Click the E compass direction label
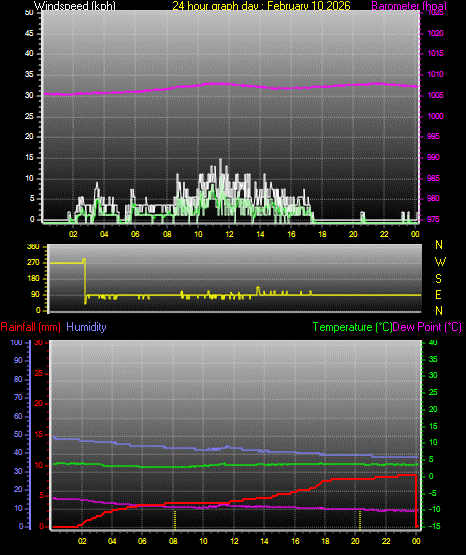This screenshot has width=466, height=555. (x=438, y=294)
